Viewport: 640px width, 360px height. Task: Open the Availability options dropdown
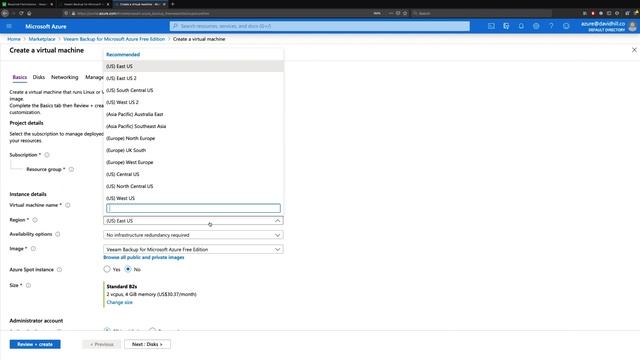pos(193,235)
